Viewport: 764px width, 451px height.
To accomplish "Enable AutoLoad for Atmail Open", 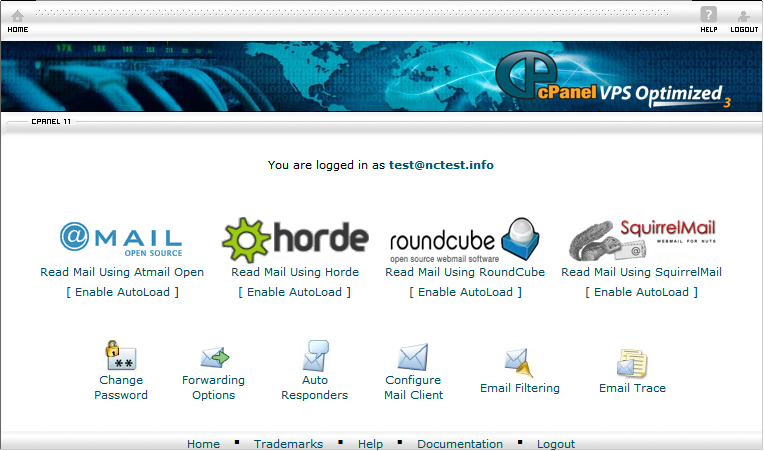I will 122,292.
